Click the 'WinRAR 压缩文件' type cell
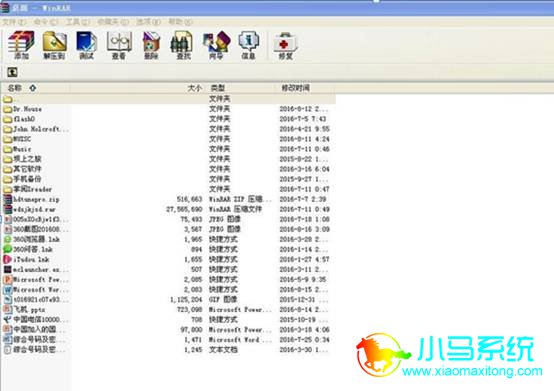The height and width of the screenshot is (391, 554). click(x=235, y=209)
